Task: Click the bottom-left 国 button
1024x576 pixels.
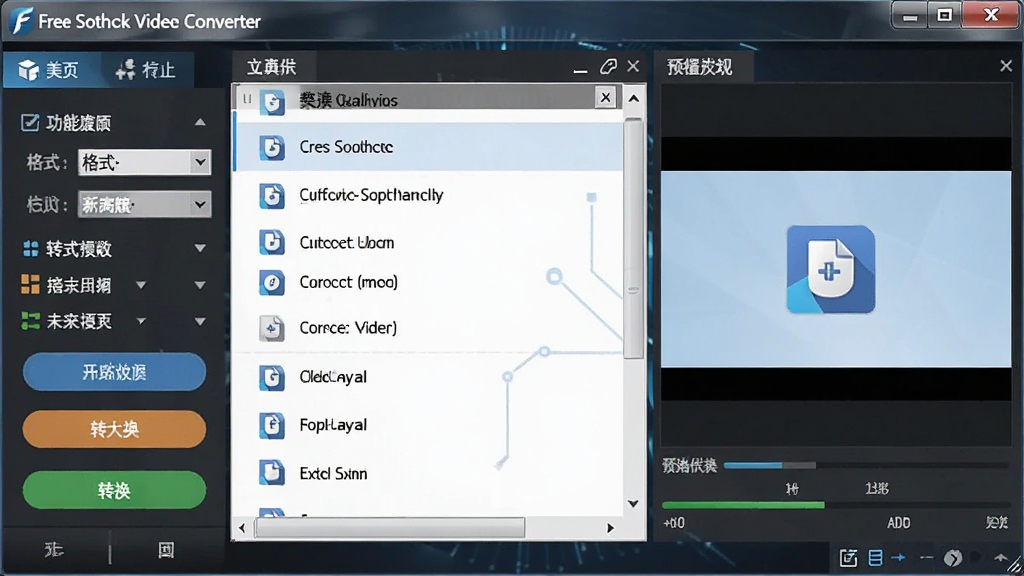Action: click(166, 550)
